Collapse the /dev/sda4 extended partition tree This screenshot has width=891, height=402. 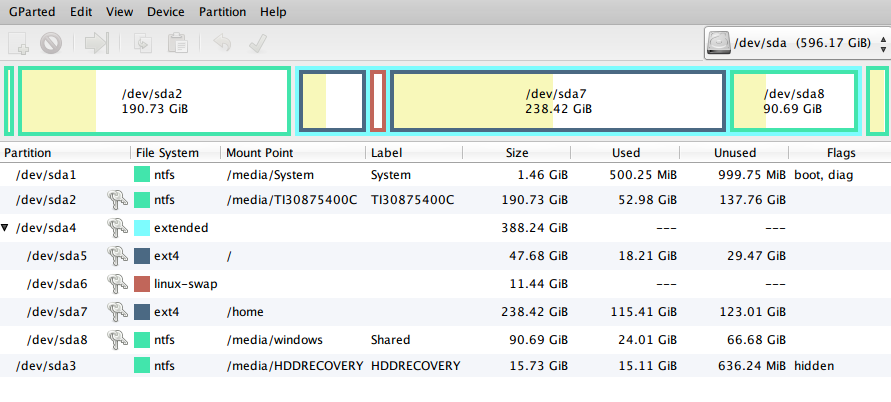pos(6,228)
